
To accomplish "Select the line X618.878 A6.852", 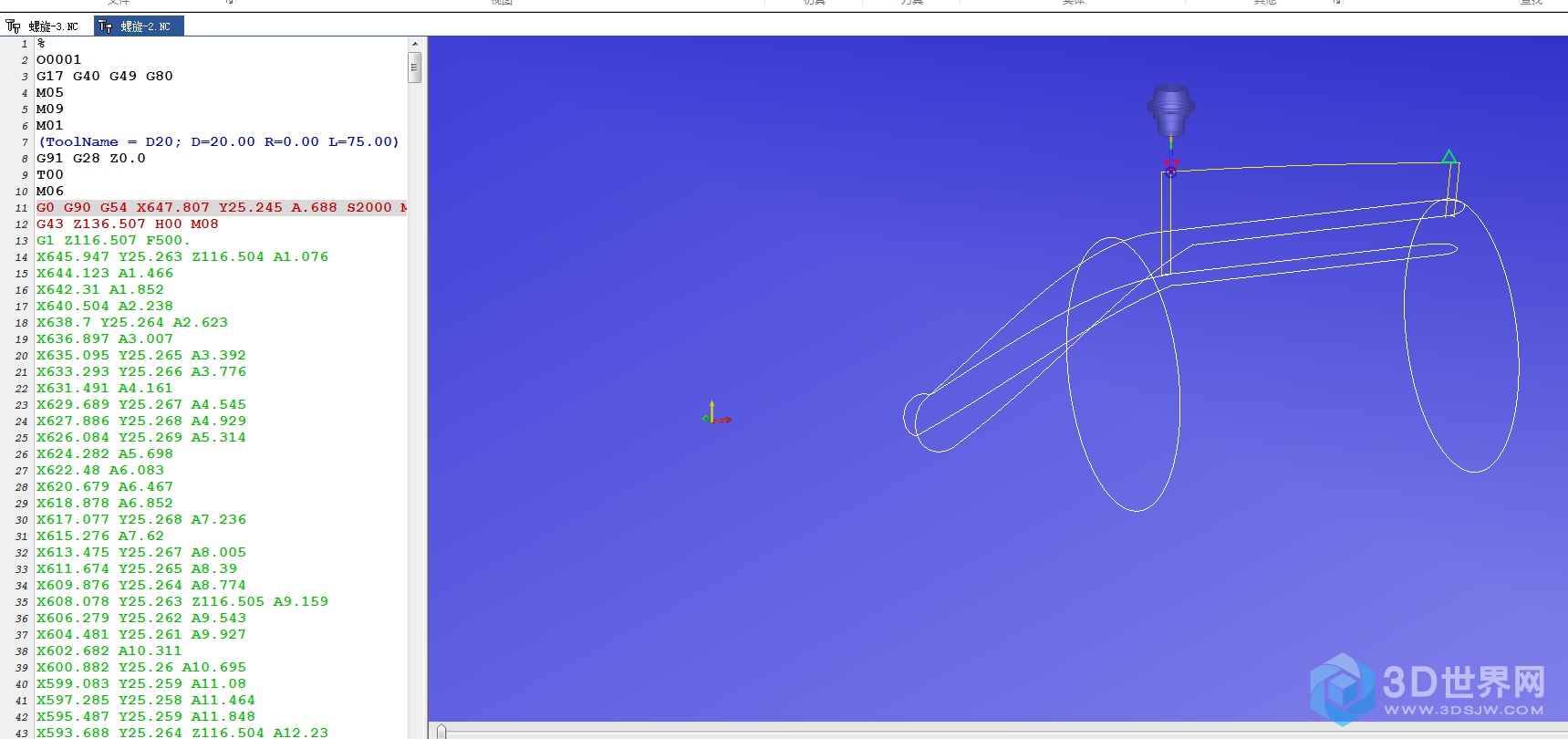I will pos(104,504).
